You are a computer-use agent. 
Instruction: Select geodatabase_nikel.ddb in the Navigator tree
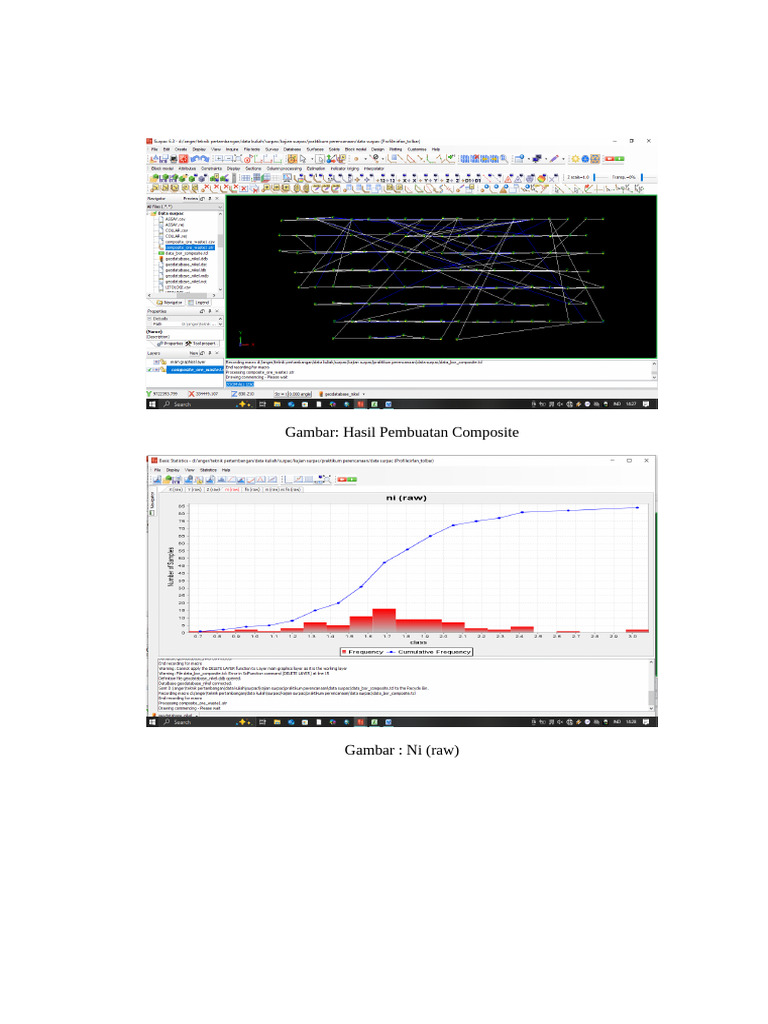186,259
